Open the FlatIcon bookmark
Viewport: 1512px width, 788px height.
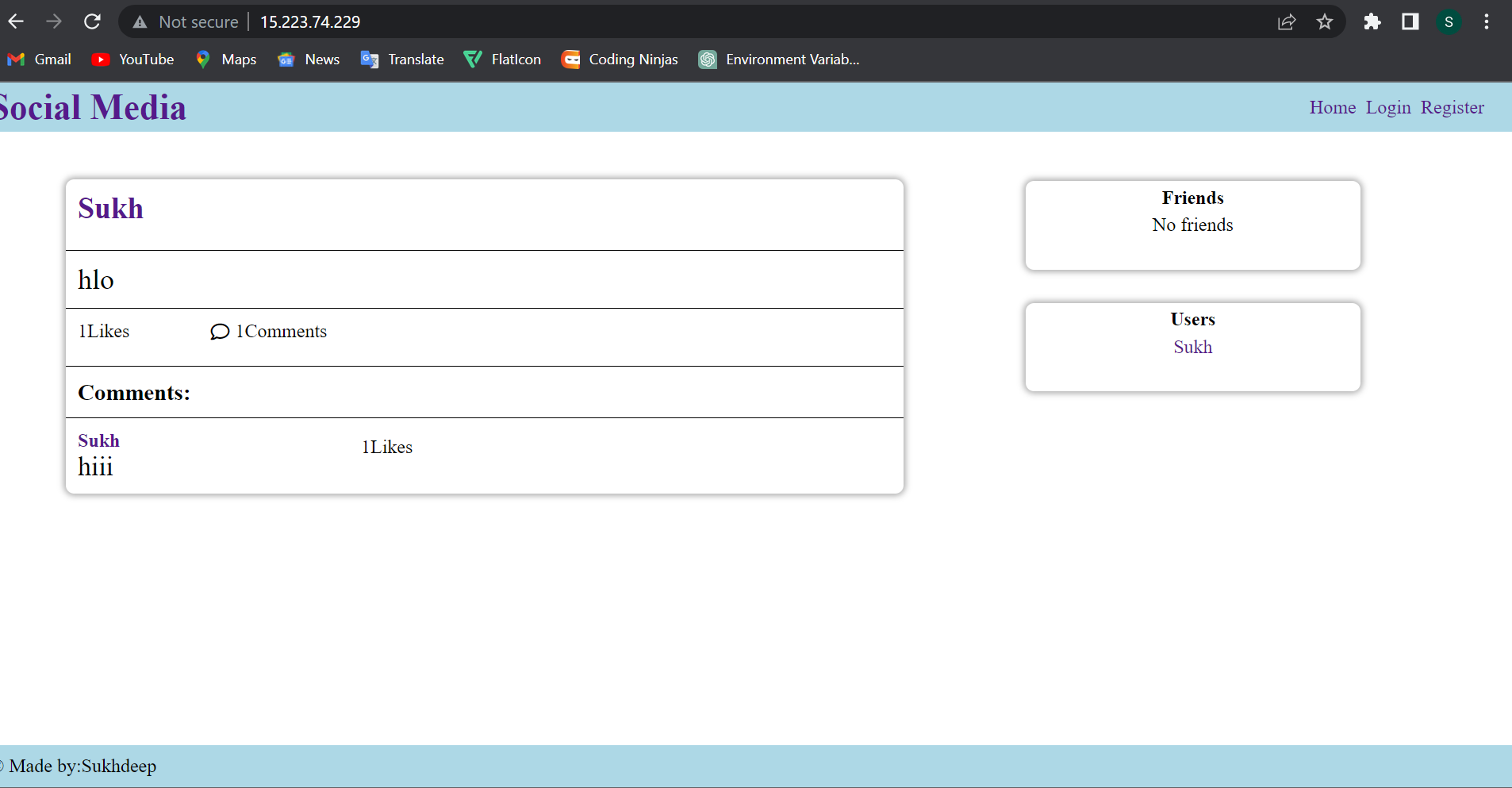(x=502, y=60)
